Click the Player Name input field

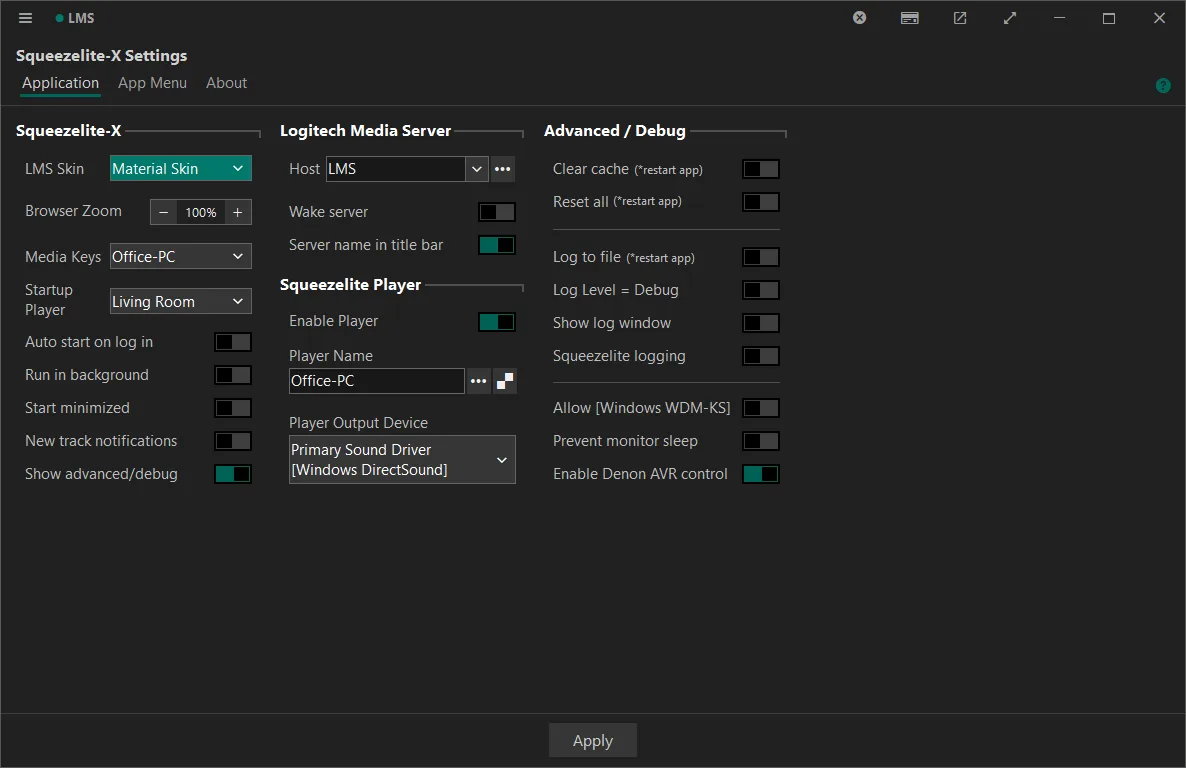(x=377, y=381)
